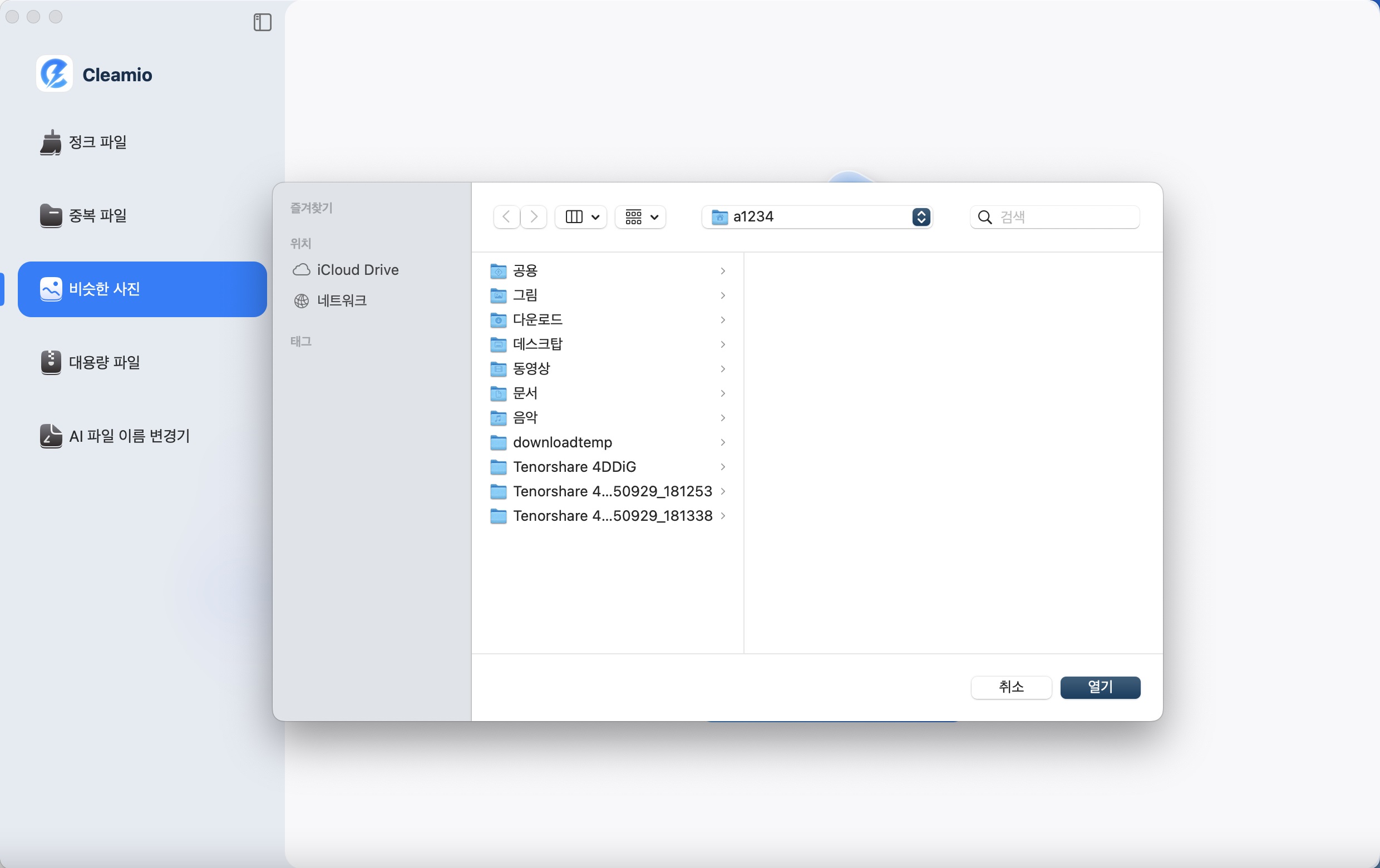Go forward with the right arrow button
The height and width of the screenshot is (868, 1380).
[534, 216]
